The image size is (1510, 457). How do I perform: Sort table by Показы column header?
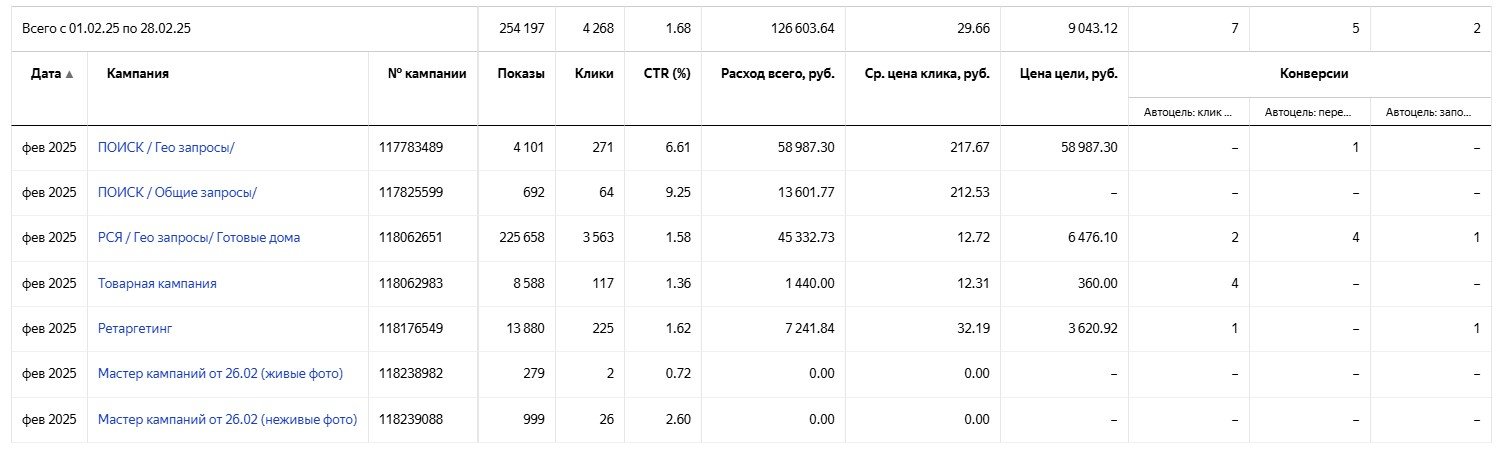[521, 74]
